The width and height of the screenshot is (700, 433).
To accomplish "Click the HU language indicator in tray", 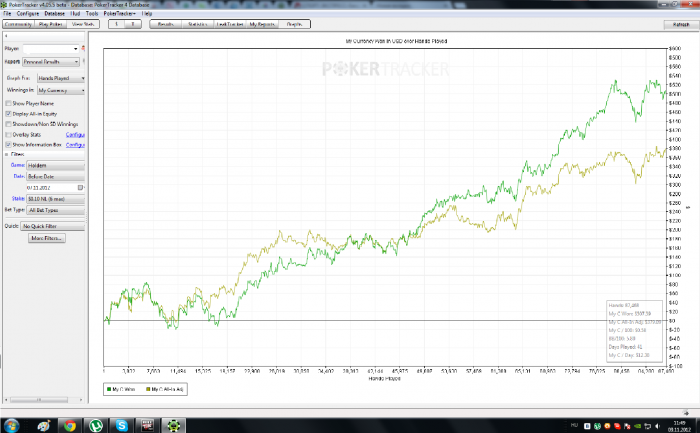I will pyautogui.click(x=574, y=425).
